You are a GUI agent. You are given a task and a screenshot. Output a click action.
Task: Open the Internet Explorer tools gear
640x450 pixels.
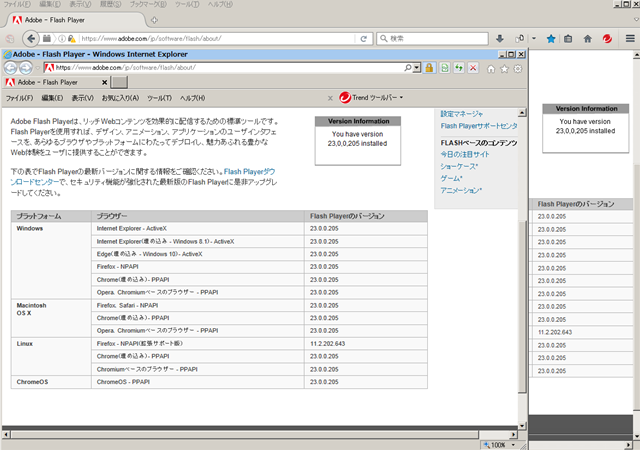point(518,69)
